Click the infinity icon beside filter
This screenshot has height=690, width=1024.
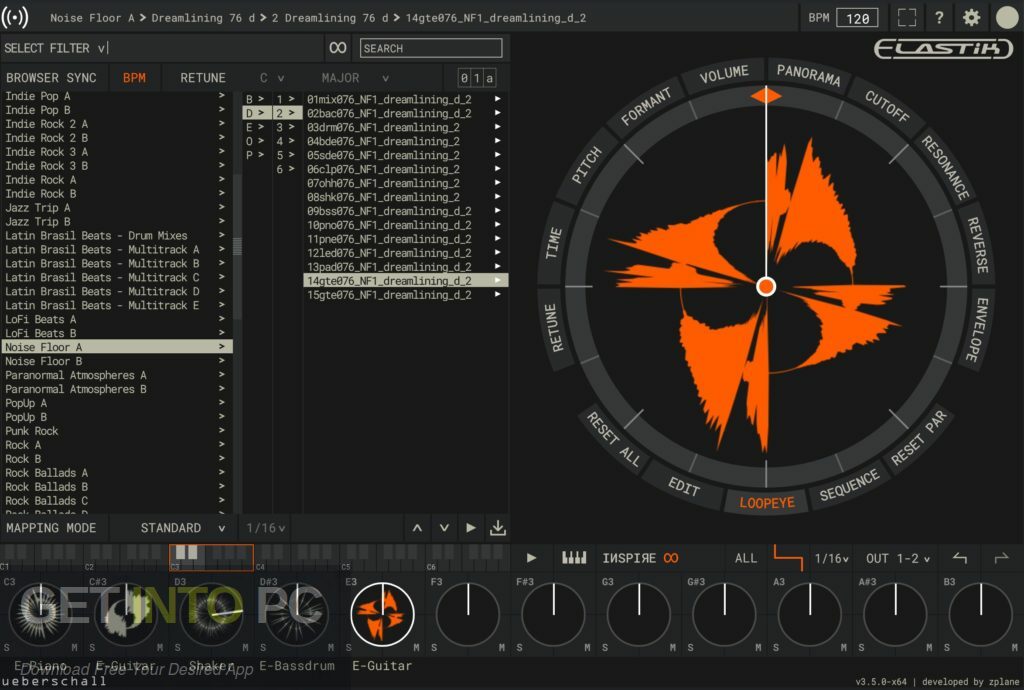pos(338,48)
